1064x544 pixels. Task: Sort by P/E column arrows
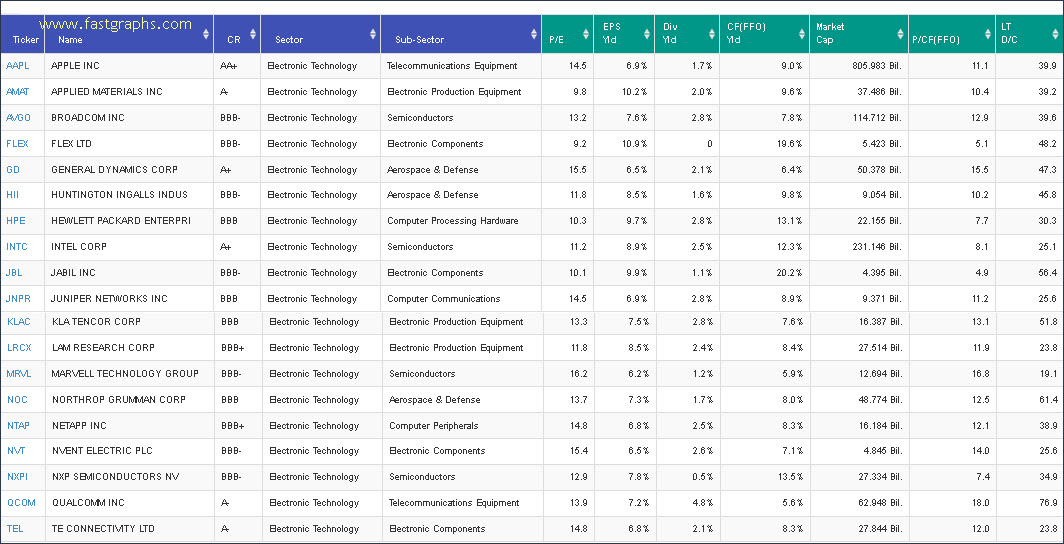coord(586,34)
